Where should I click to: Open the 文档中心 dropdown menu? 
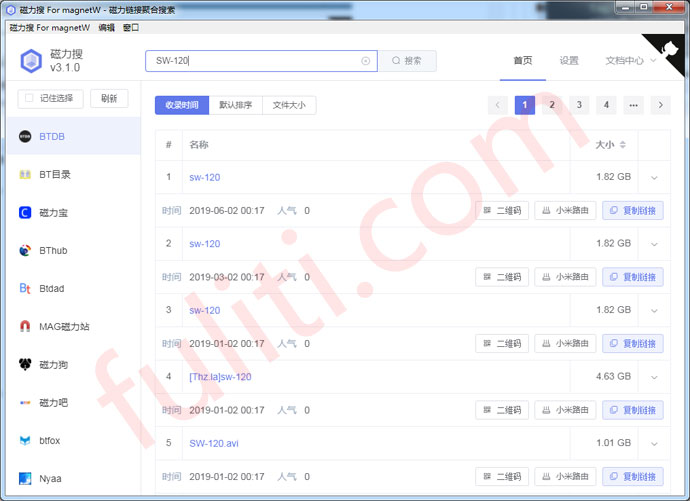click(630, 61)
